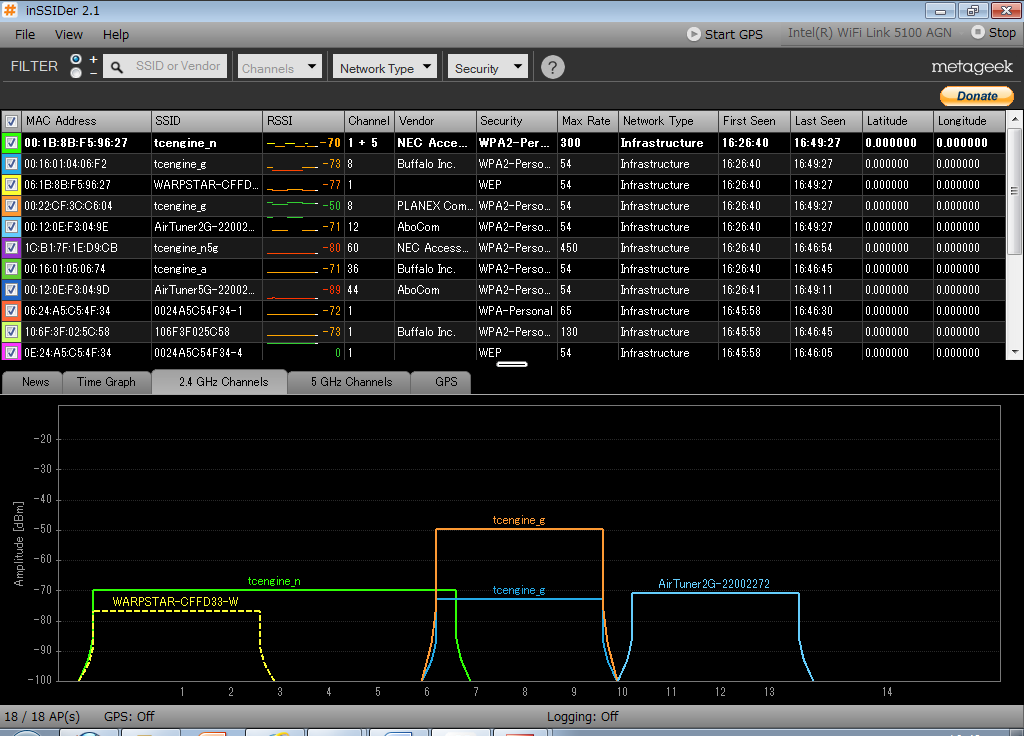Sort networks by Vendor column header
The image size is (1024, 736).
coord(436,121)
